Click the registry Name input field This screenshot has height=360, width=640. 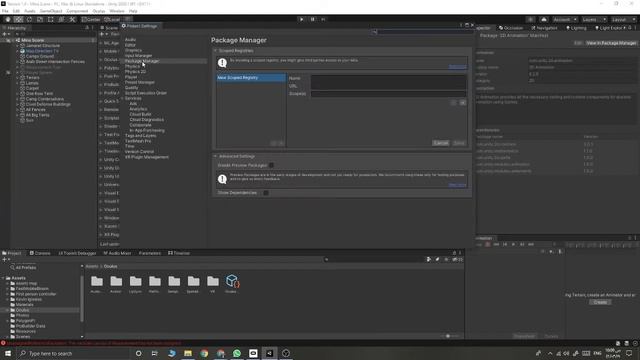click(x=388, y=78)
